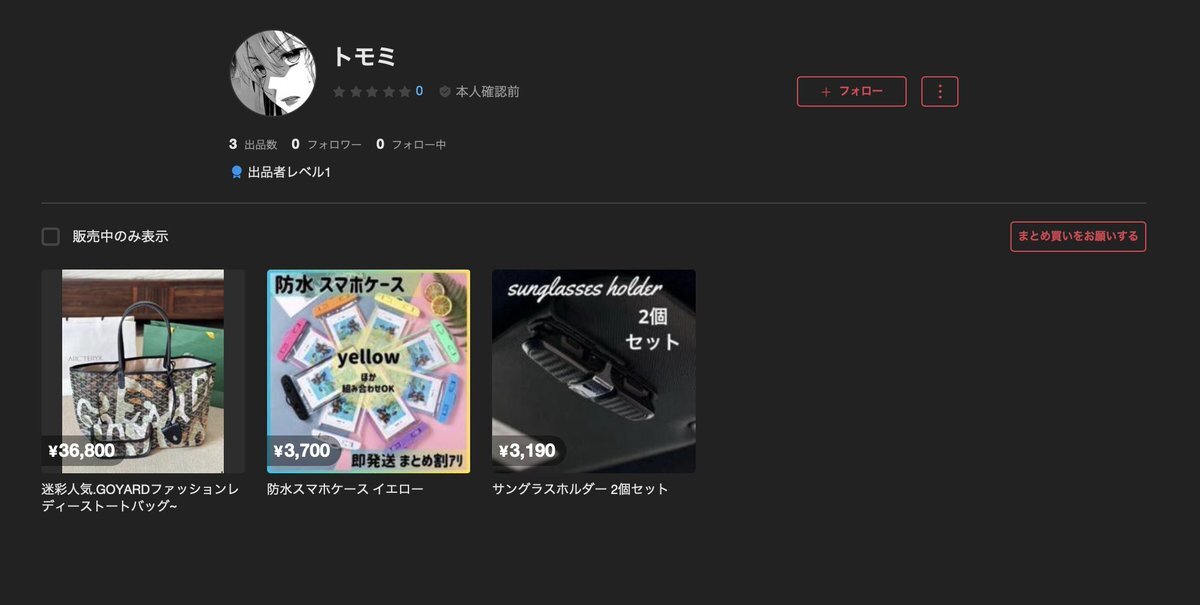This screenshot has width=1200, height=605.
Task: Open the three-dot more options menu
Action: (x=940, y=91)
